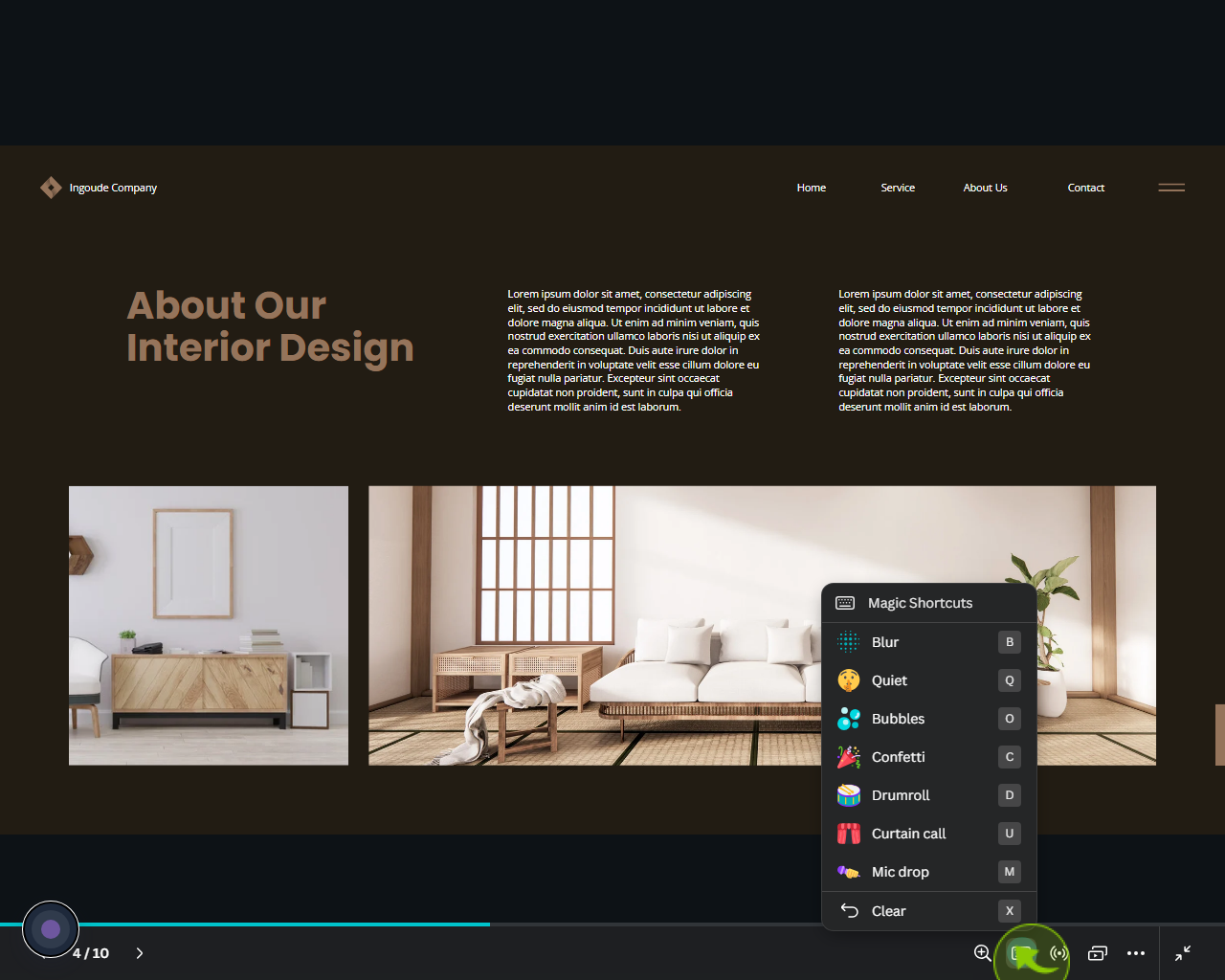Click the Confetti party popper icon
The width and height of the screenshot is (1225, 980).
849,757
